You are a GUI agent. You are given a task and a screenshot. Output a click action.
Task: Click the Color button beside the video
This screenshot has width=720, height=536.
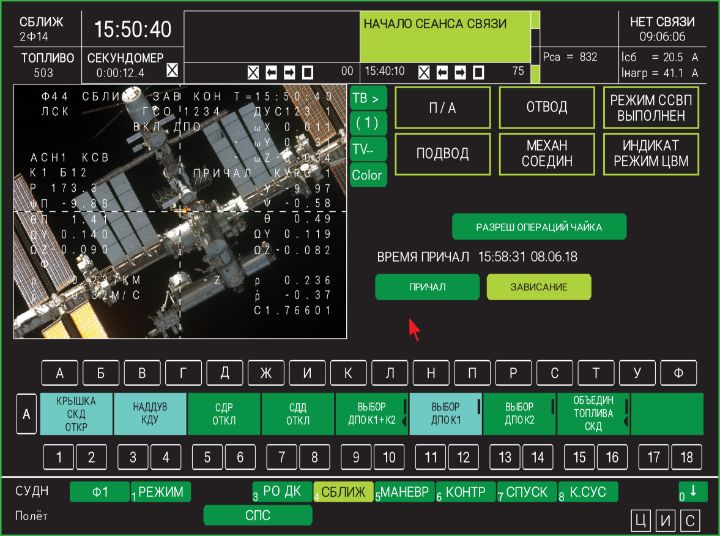coord(367,174)
